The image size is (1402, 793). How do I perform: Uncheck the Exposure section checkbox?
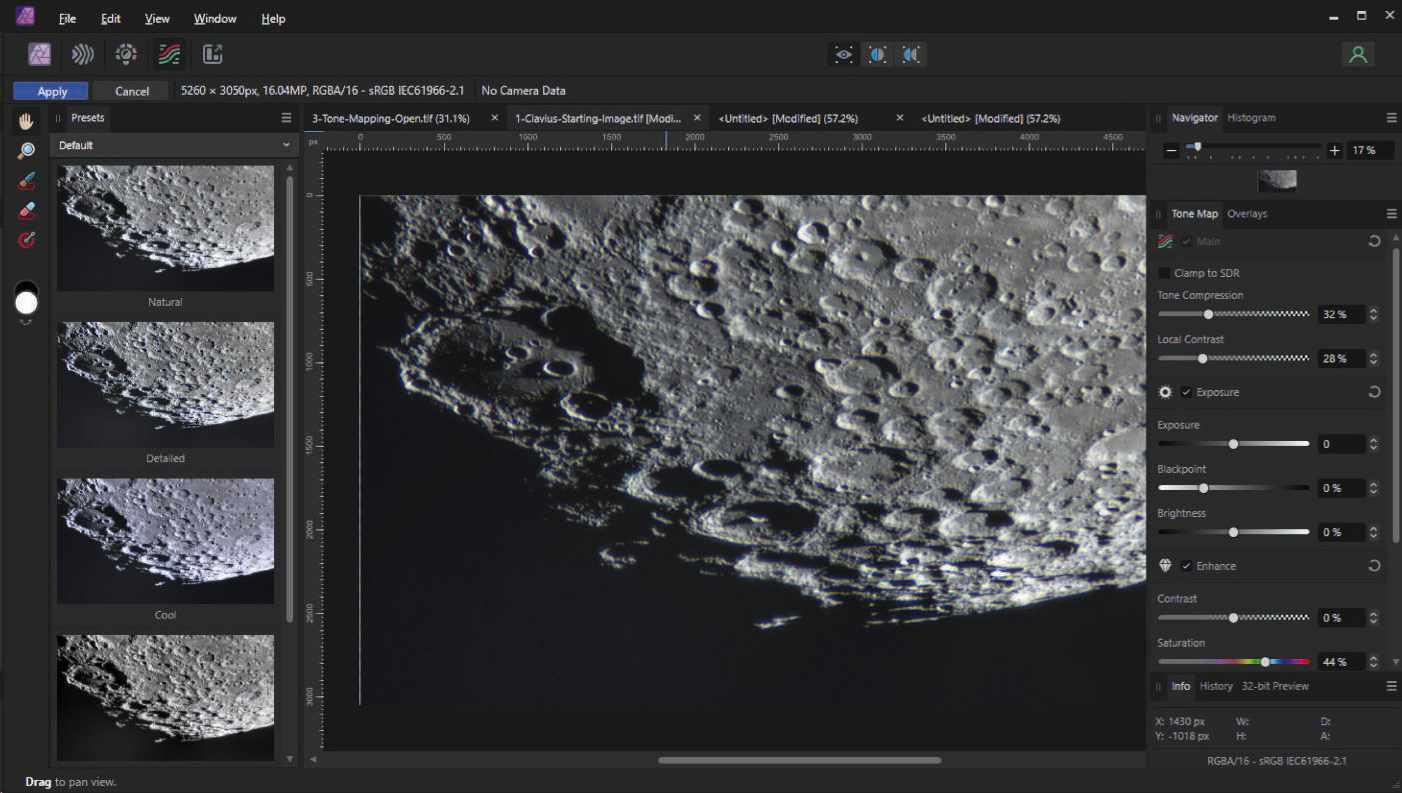tap(1186, 392)
